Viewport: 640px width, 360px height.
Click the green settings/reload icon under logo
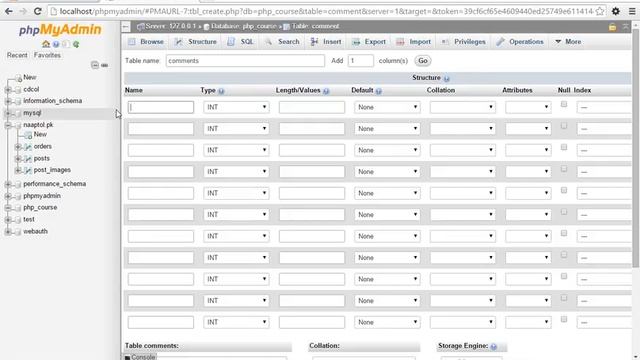[76, 44]
